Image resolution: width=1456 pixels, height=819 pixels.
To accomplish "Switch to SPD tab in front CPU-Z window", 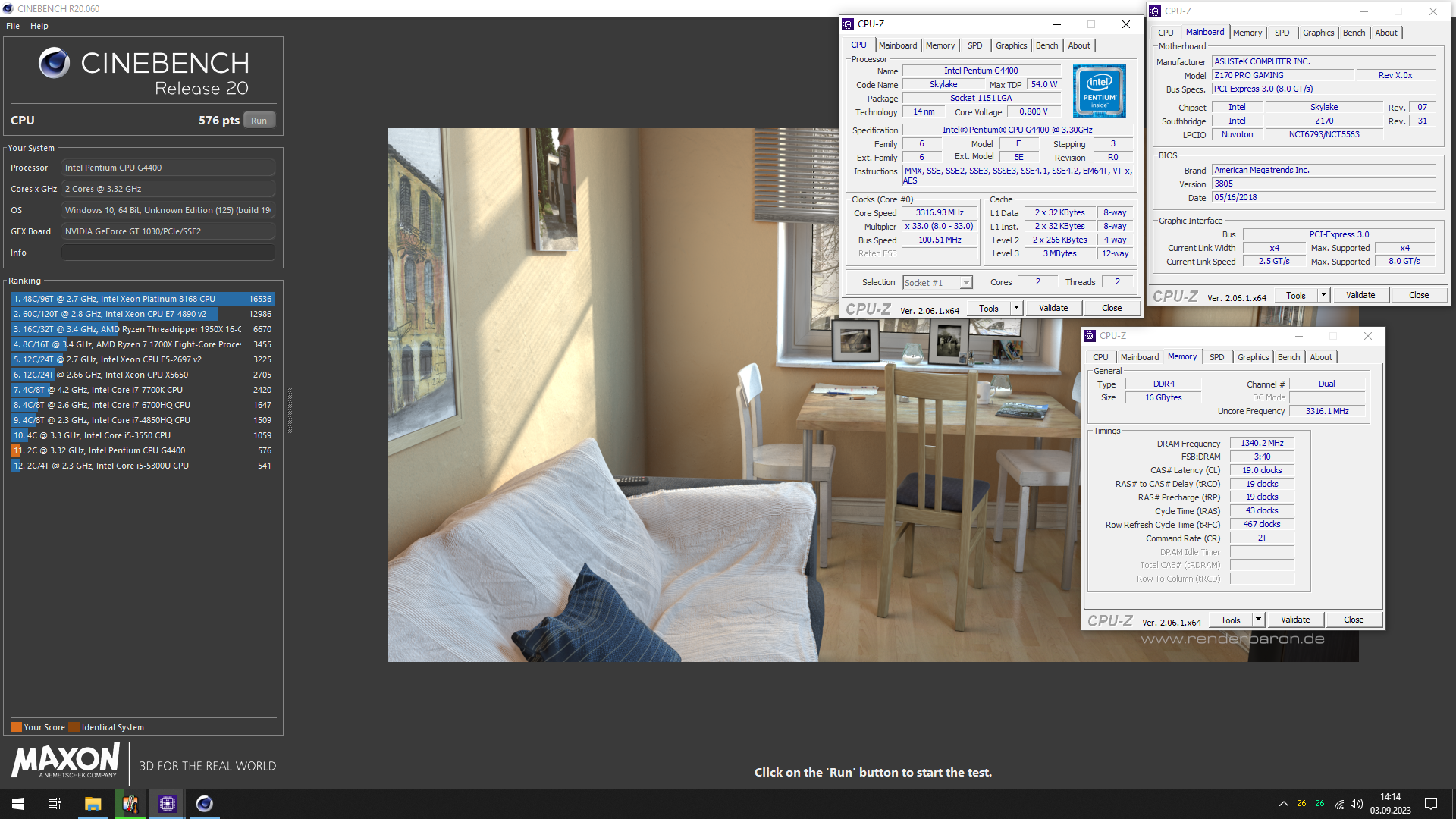I will click(x=975, y=45).
